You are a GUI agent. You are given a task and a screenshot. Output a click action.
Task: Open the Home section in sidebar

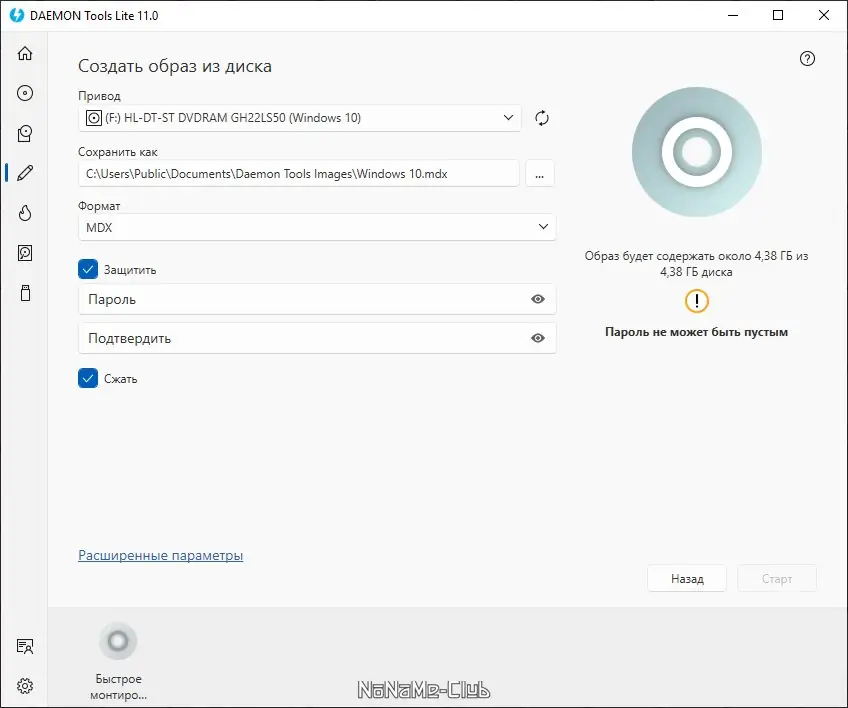(25, 53)
